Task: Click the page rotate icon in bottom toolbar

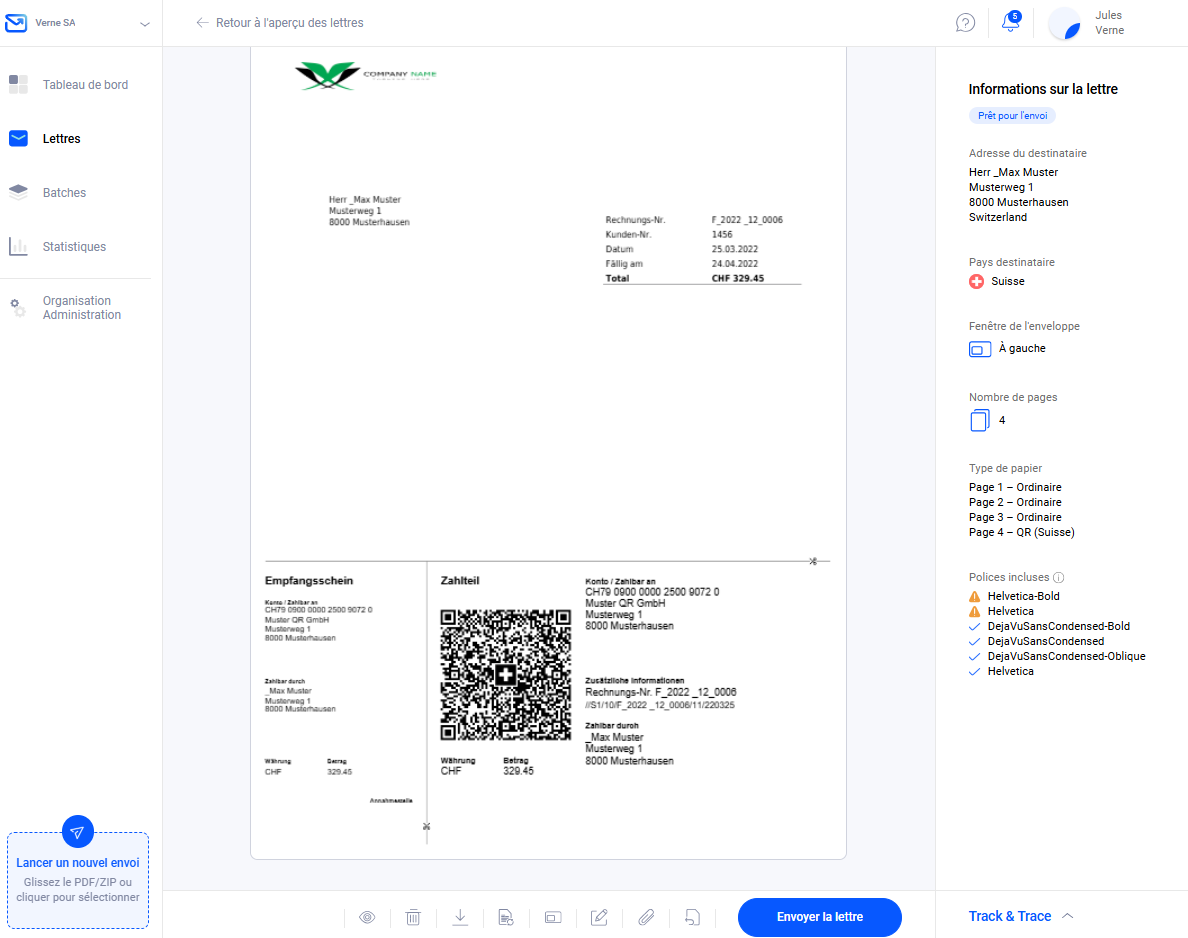Action: point(692,917)
